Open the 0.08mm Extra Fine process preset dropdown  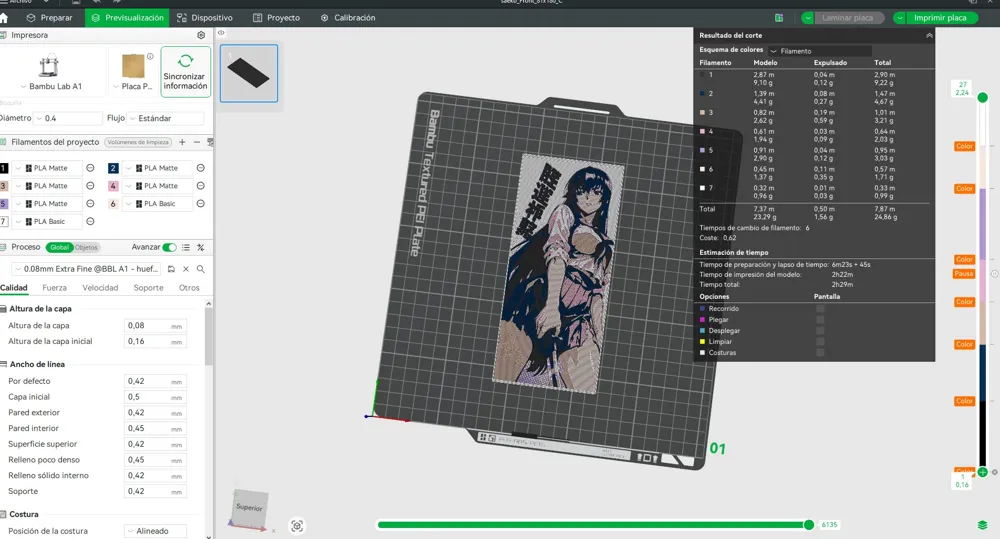pyautogui.click(x=88, y=269)
